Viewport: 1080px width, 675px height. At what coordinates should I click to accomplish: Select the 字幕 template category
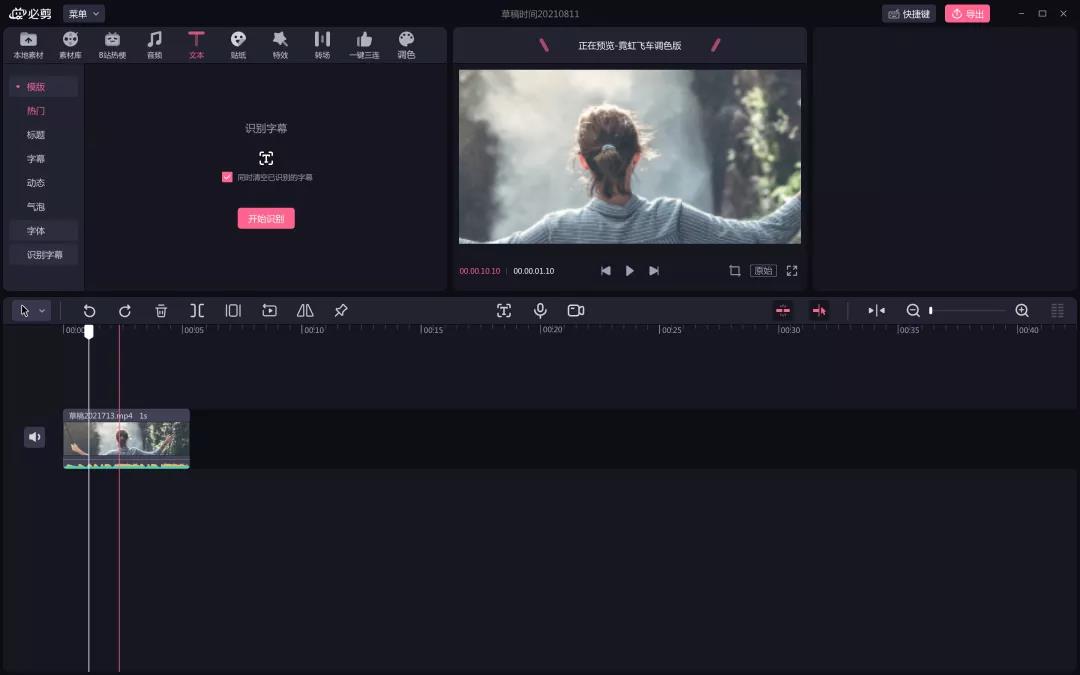point(36,159)
